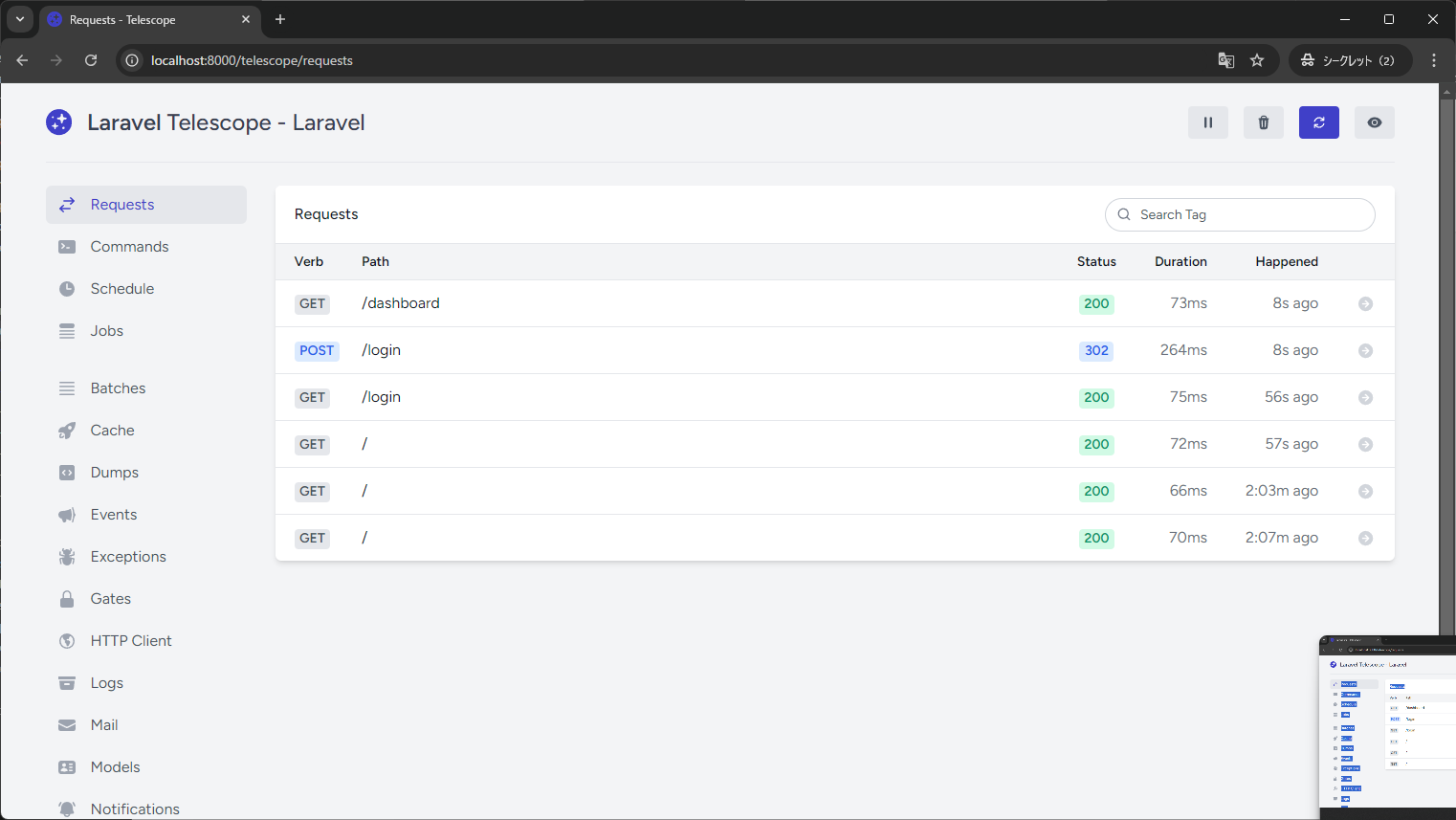This screenshot has width=1456, height=820.
Task: Bookmark page with the star icon
Action: pyautogui.click(x=1257, y=60)
